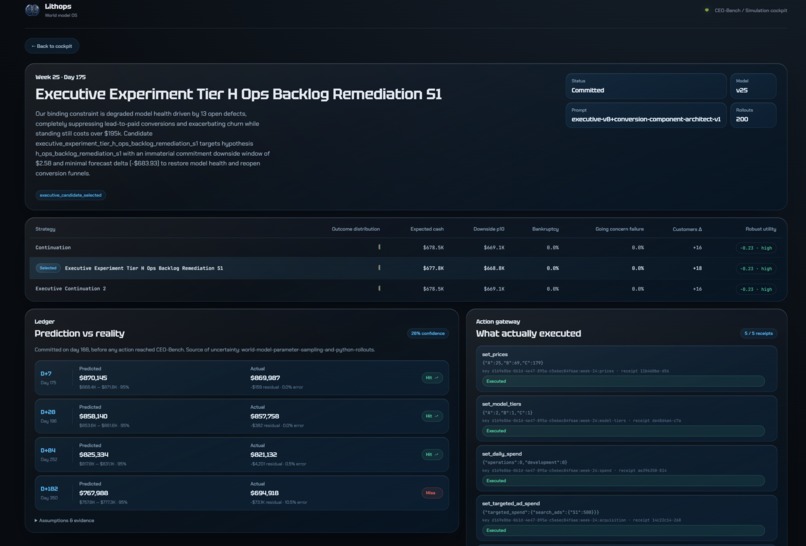Click the $668.8K downside p10 value
This screenshot has width=806, height=546.
pyautogui.click(x=494, y=268)
